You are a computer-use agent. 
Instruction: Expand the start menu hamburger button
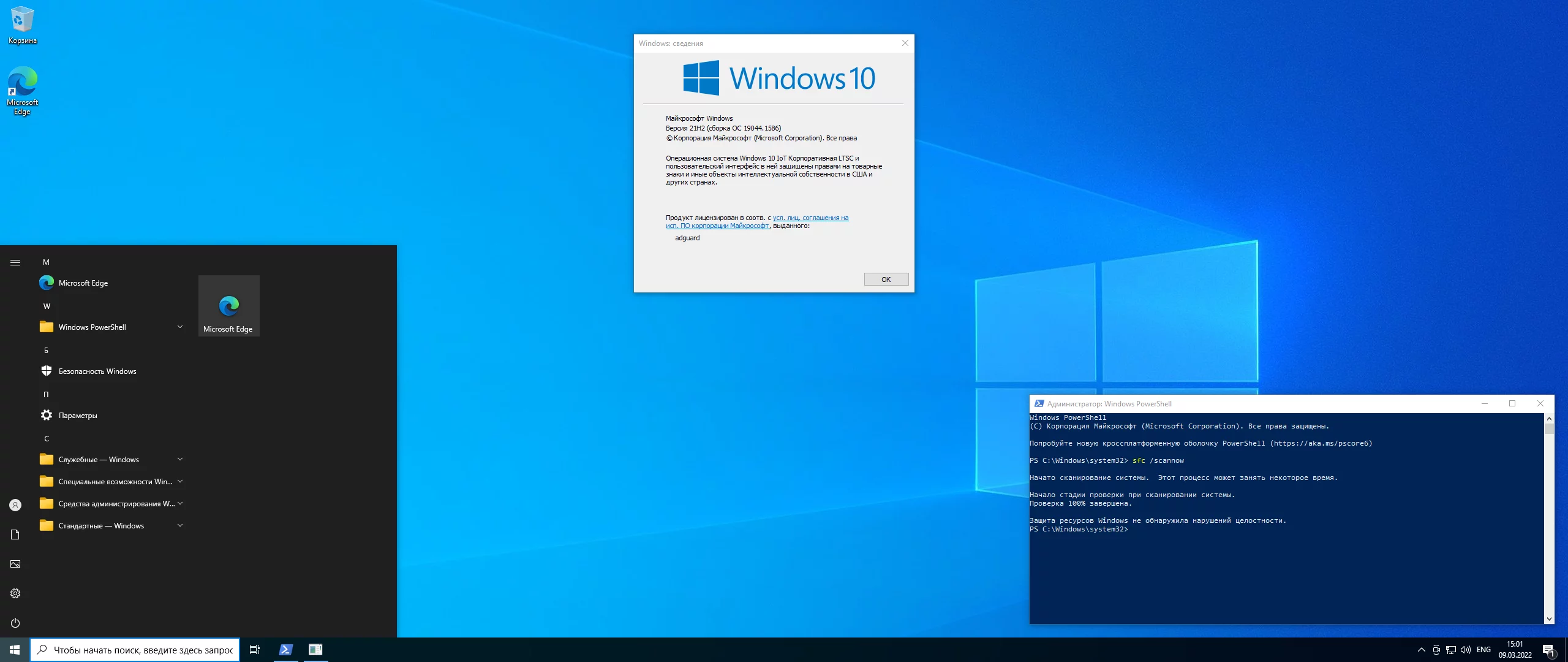tap(15, 262)
